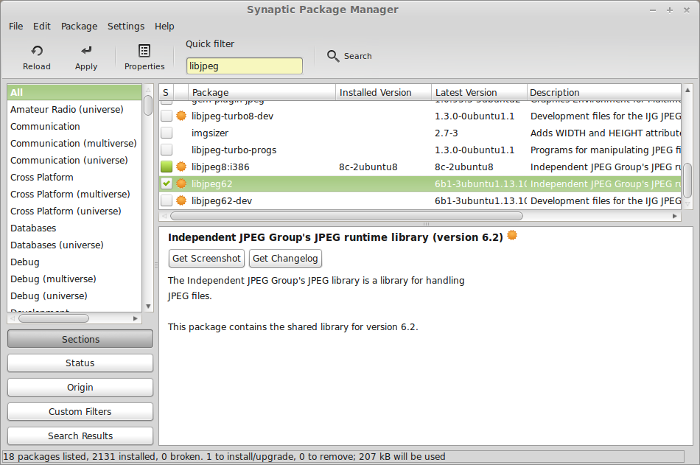Select the Debug section
700x465 pixels.
coord(74,262)
